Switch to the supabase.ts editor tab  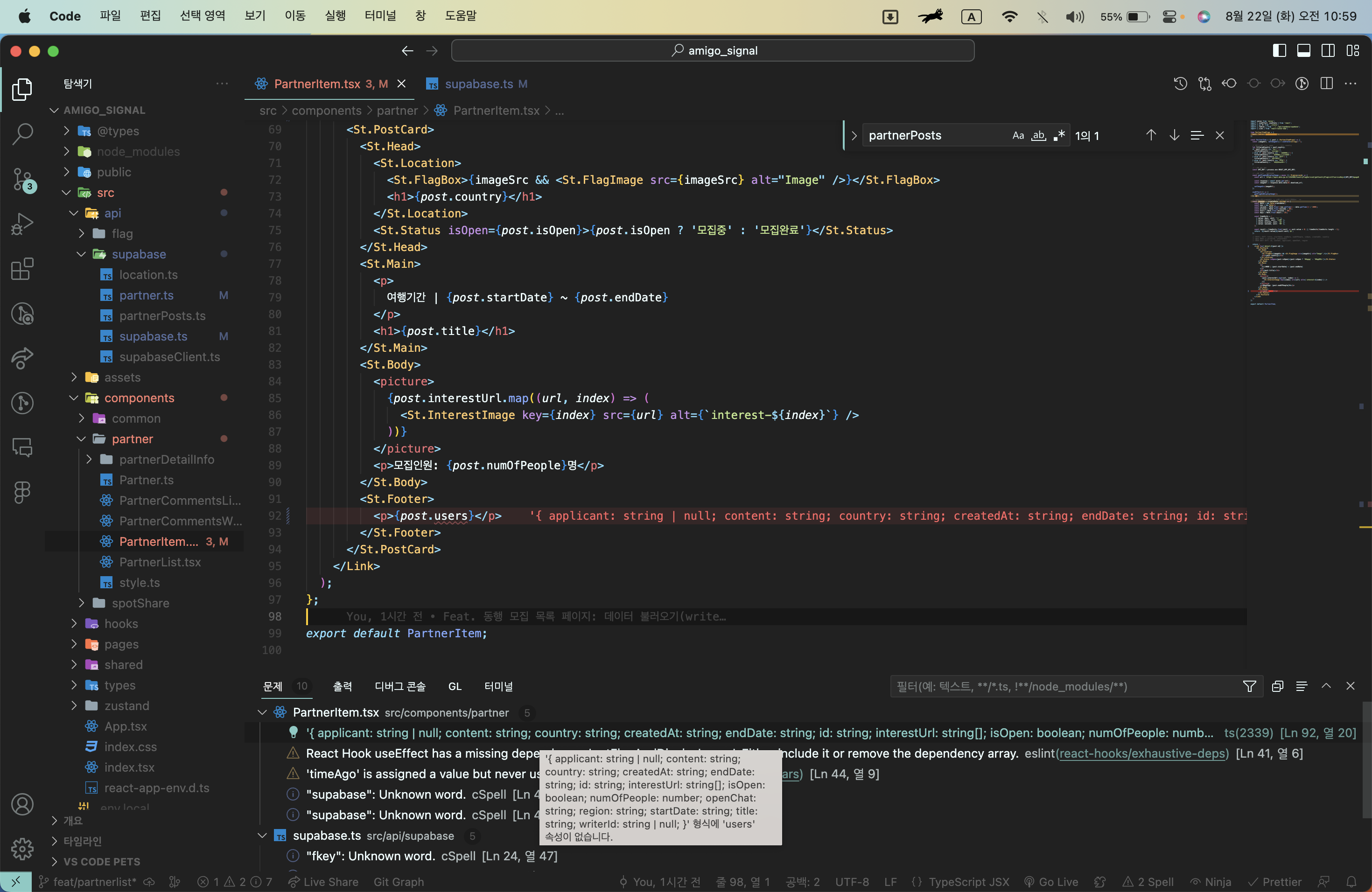coord(478,84)
